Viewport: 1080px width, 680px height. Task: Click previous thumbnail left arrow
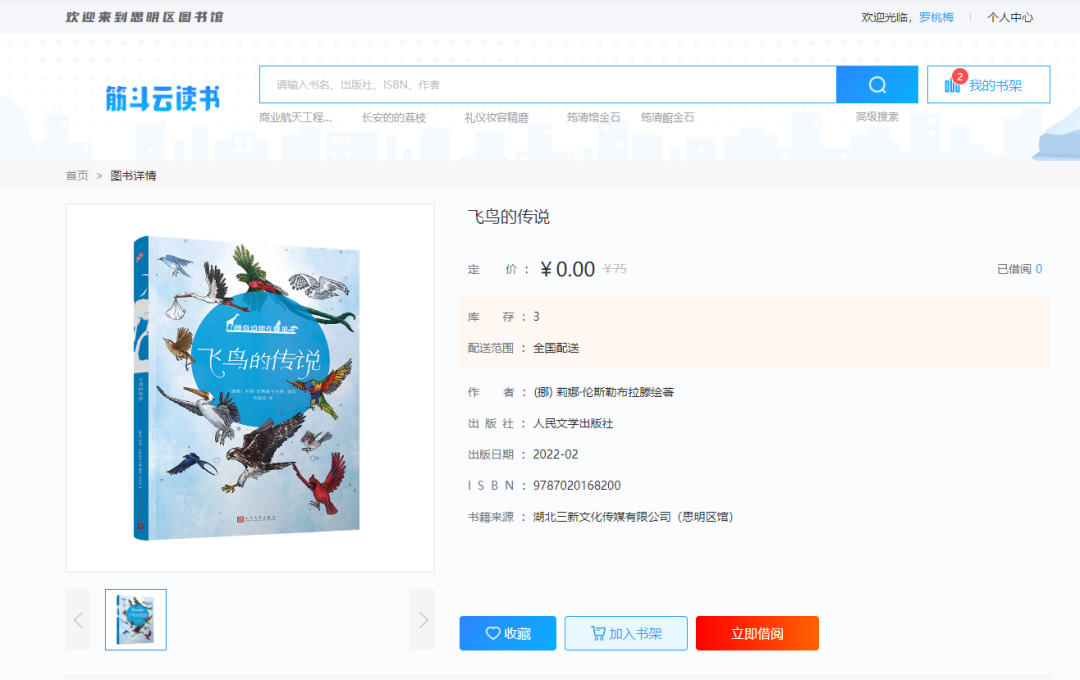pos(78,619)
